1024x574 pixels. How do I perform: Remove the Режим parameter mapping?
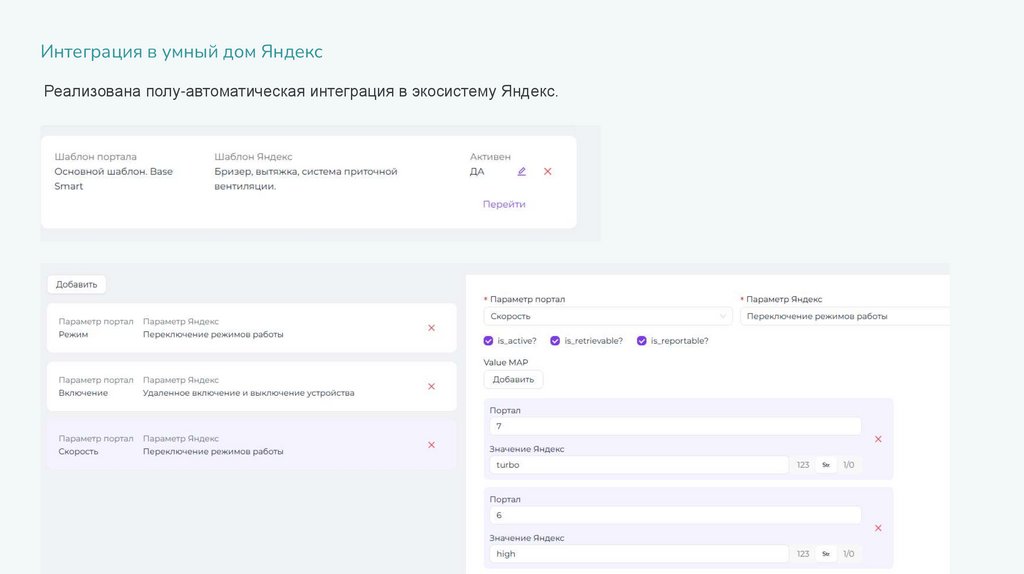click(x=431, y=328)
